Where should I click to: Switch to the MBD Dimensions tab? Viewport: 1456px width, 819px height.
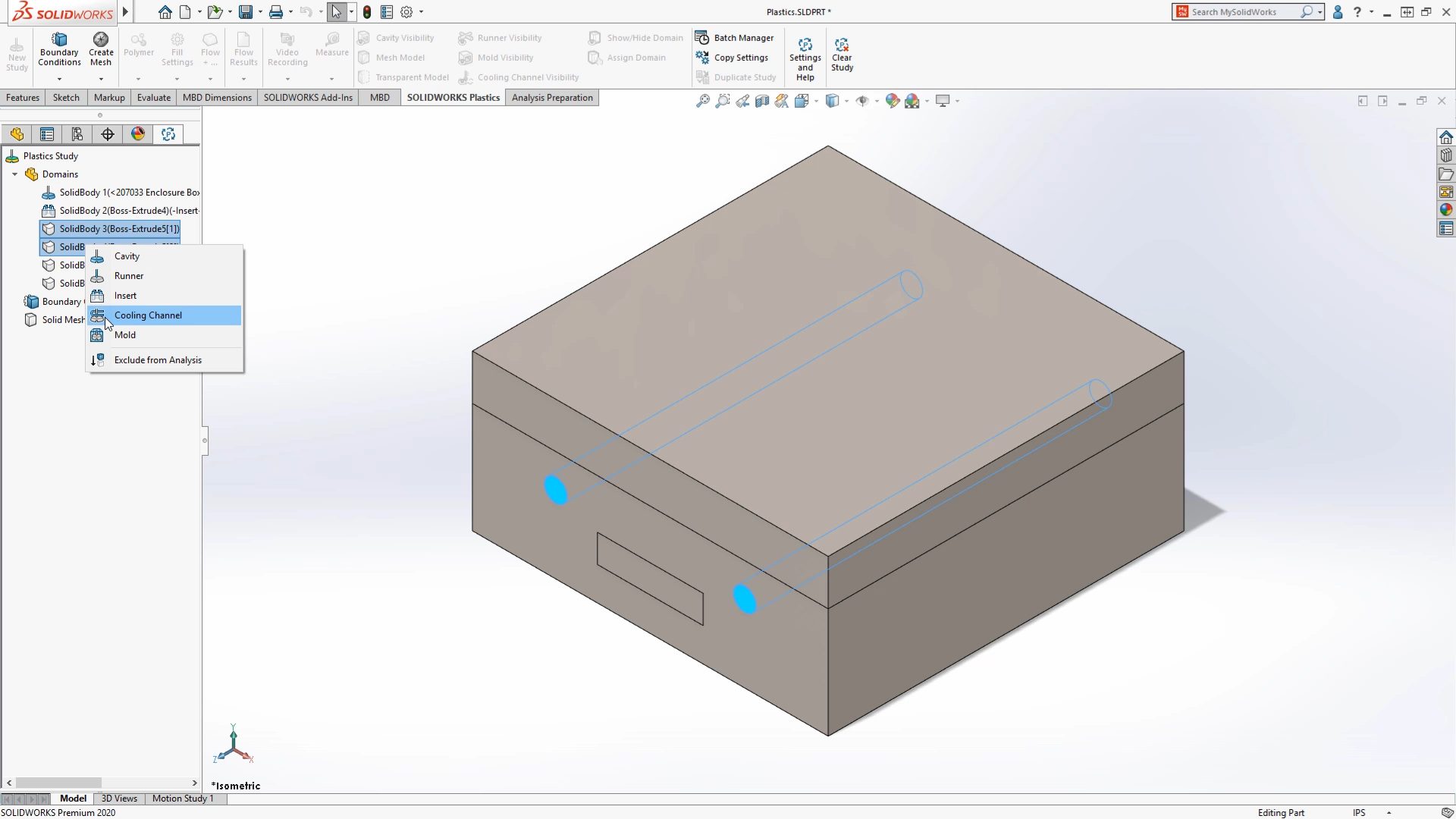217,98
